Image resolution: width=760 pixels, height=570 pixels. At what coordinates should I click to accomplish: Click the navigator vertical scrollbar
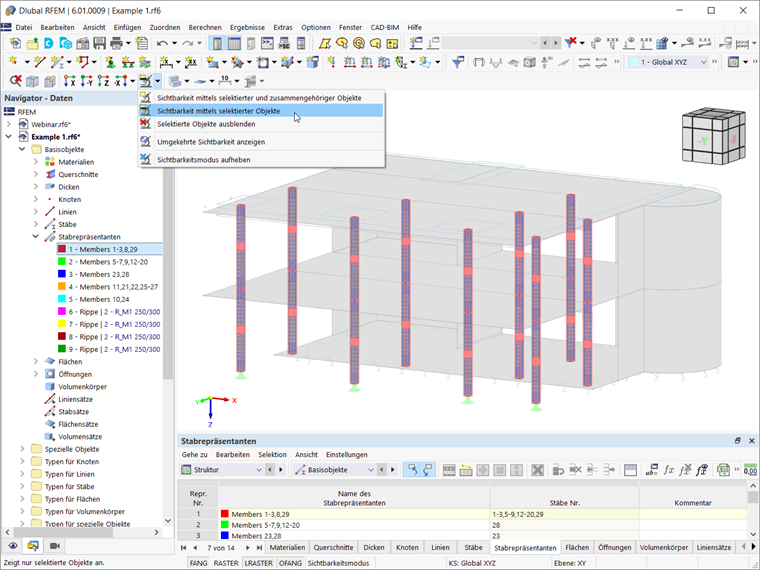(168, 271)
